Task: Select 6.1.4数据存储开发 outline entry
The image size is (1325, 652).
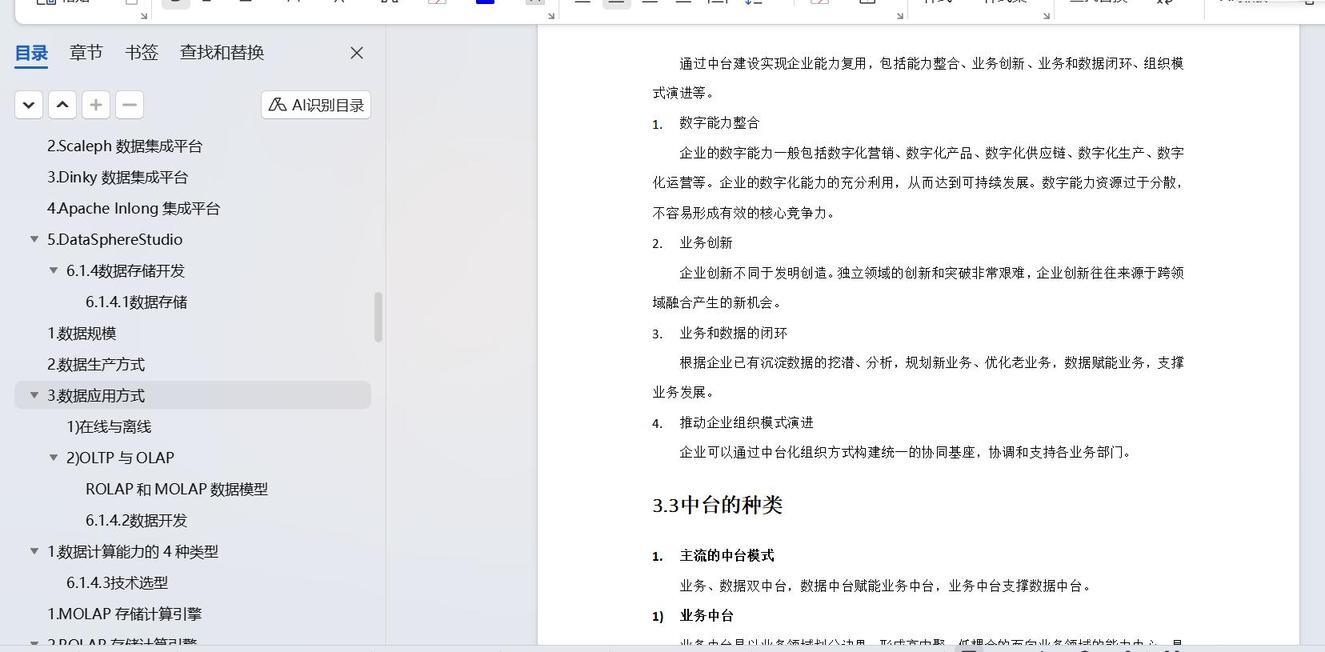Action: click(x=126, y=270)
